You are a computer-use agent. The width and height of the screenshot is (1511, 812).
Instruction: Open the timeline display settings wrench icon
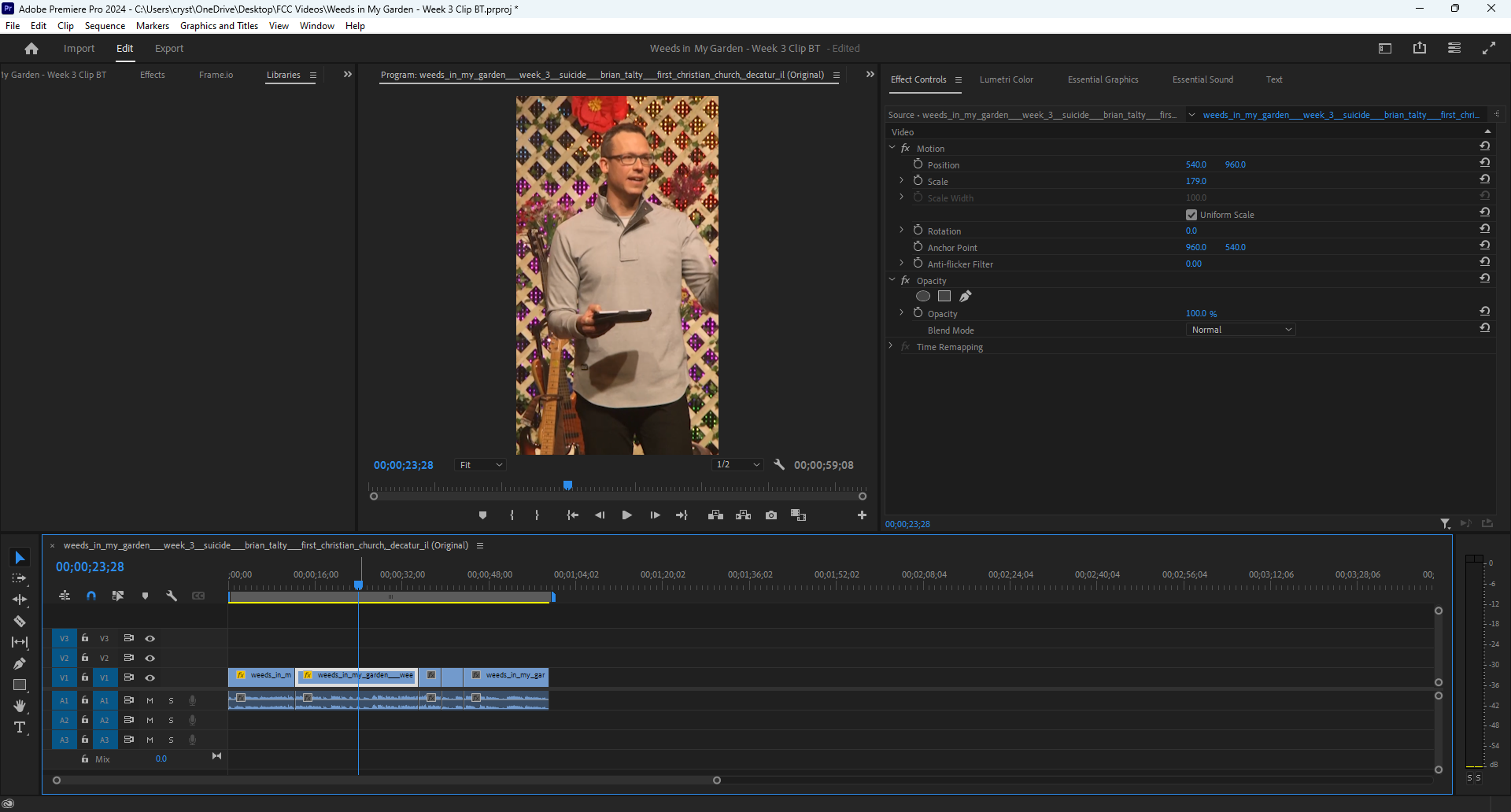[x=172, y=596]
